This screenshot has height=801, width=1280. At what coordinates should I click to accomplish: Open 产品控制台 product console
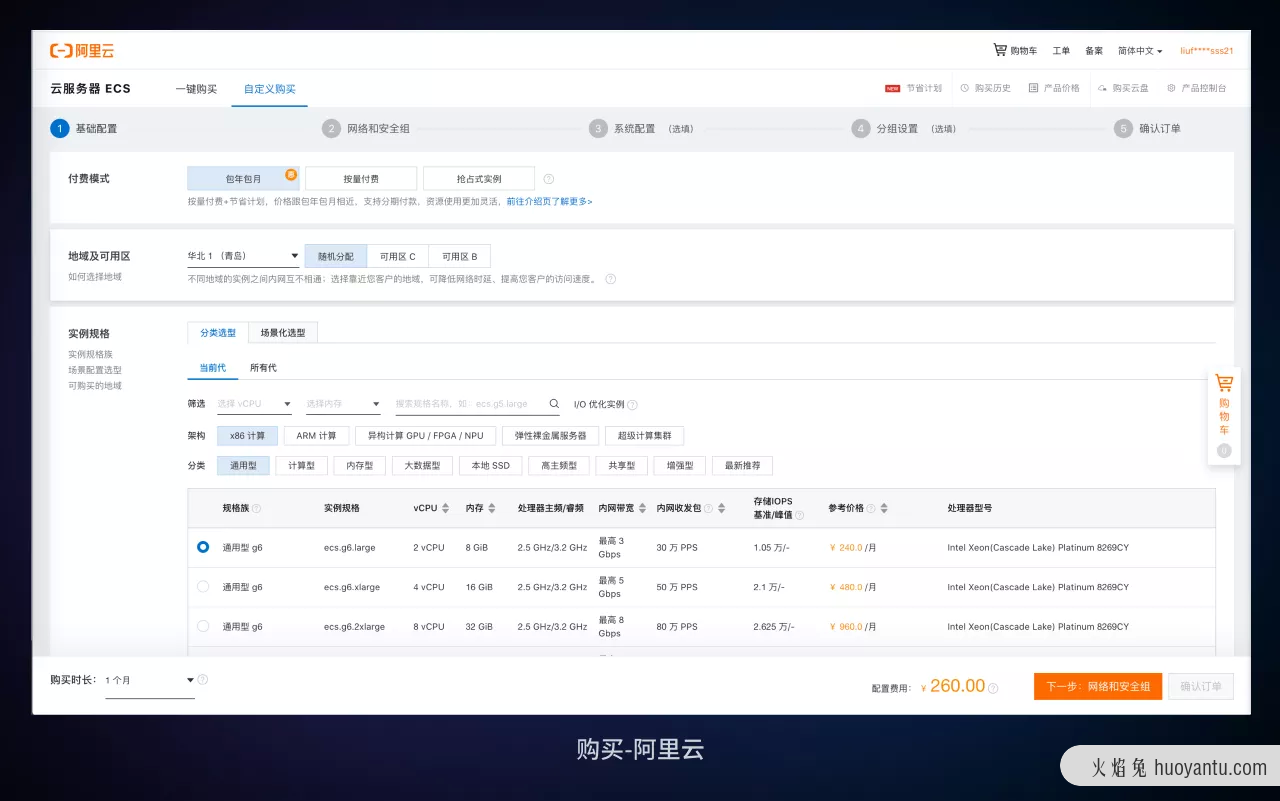click(1196, 88)
